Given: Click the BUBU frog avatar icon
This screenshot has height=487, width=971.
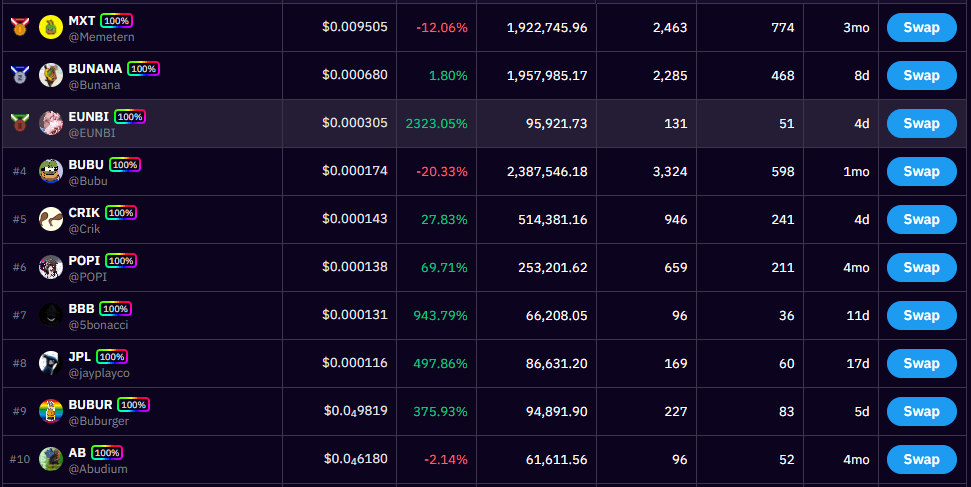Looking at the screenshot, I should (x=51, y=172).
